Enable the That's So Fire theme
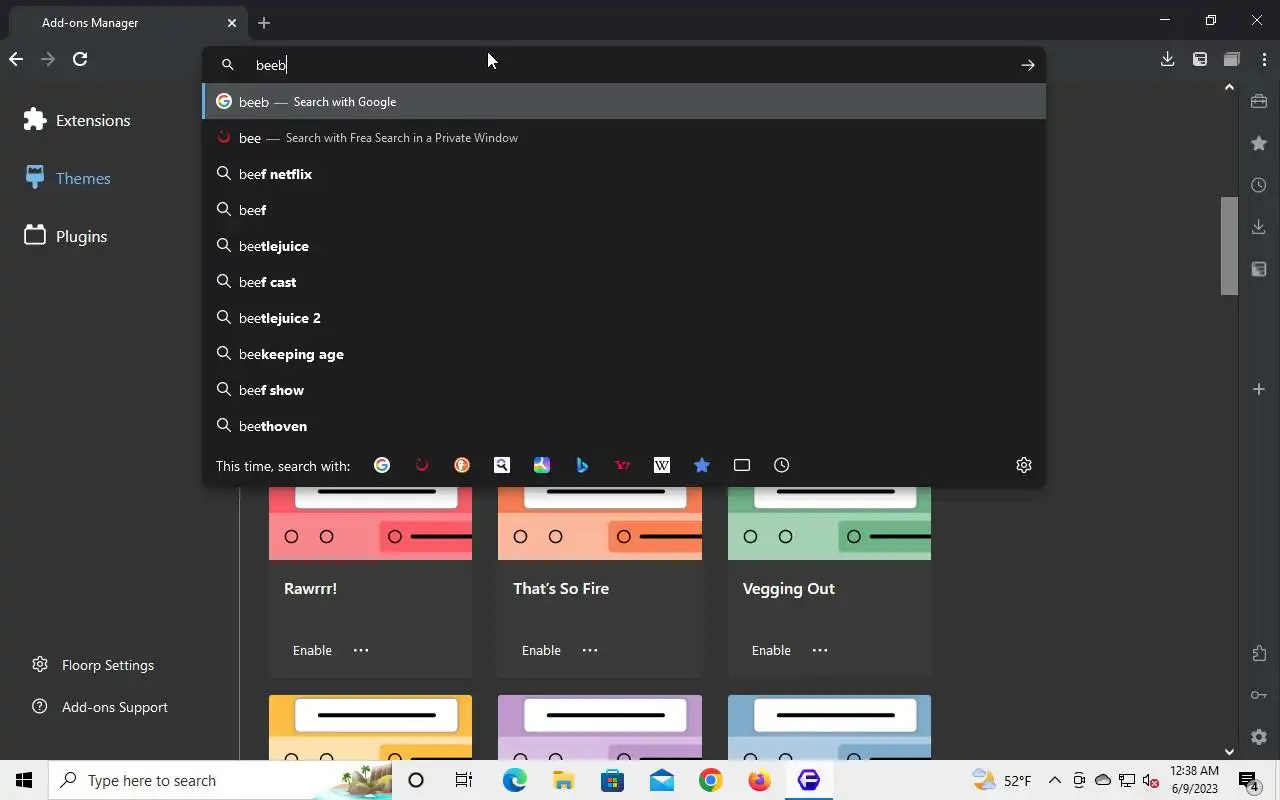Image resolution: width=1280 pixels, height=800 pixels. [541, 650]
